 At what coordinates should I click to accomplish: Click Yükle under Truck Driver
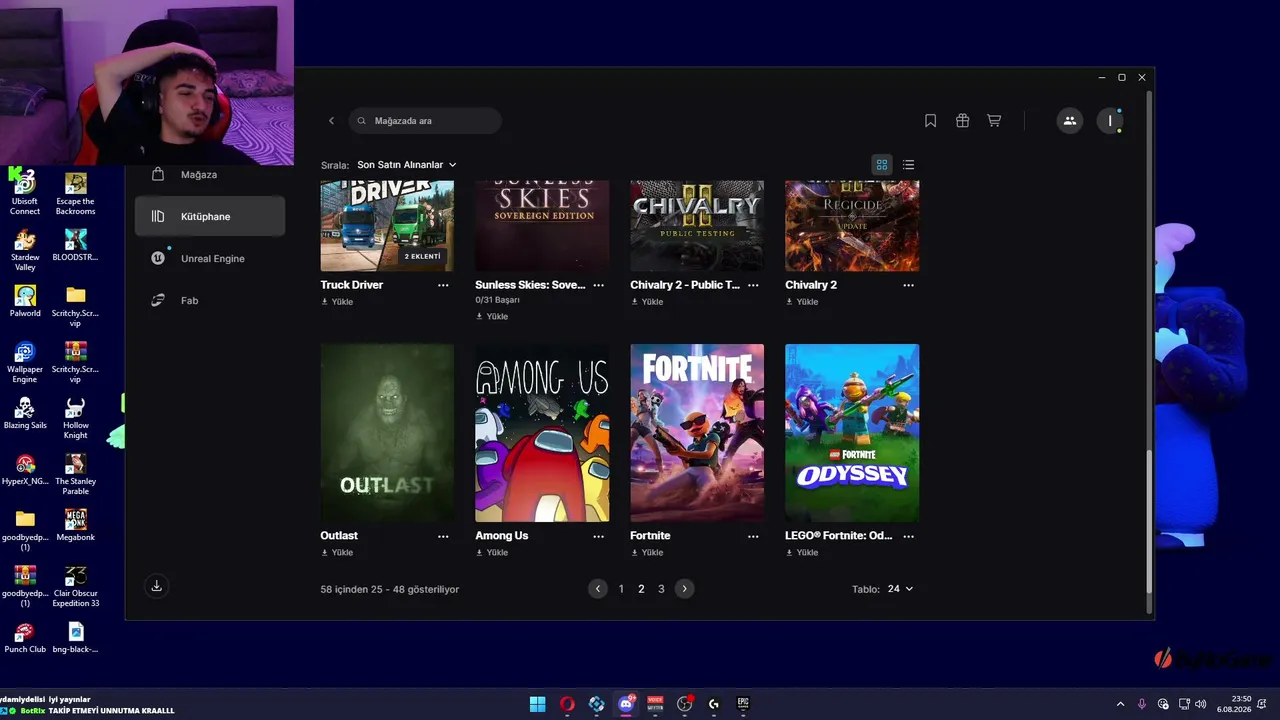click(x=337, y=302)
